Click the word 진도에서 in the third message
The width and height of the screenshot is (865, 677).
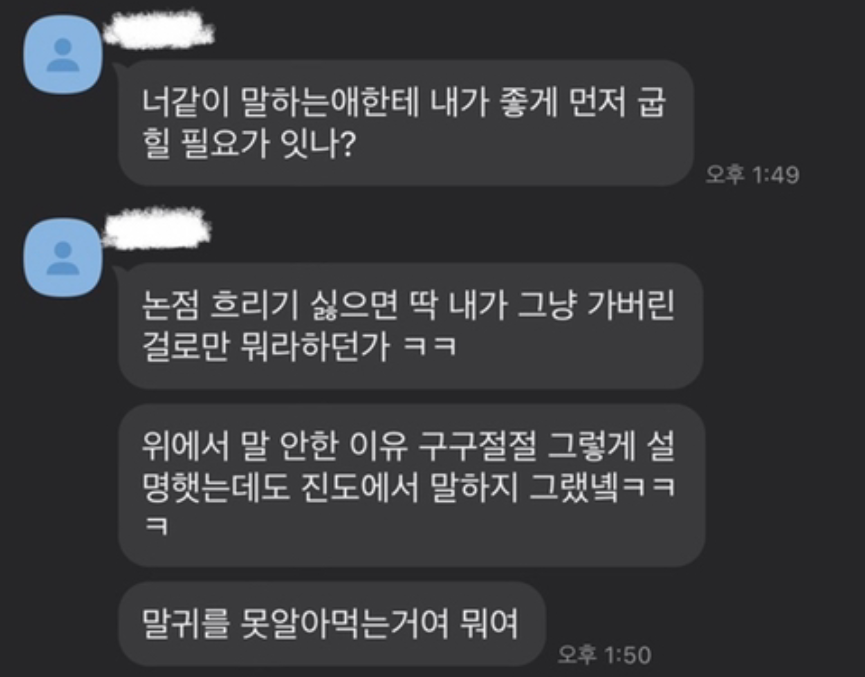click(x=360, y=487)
